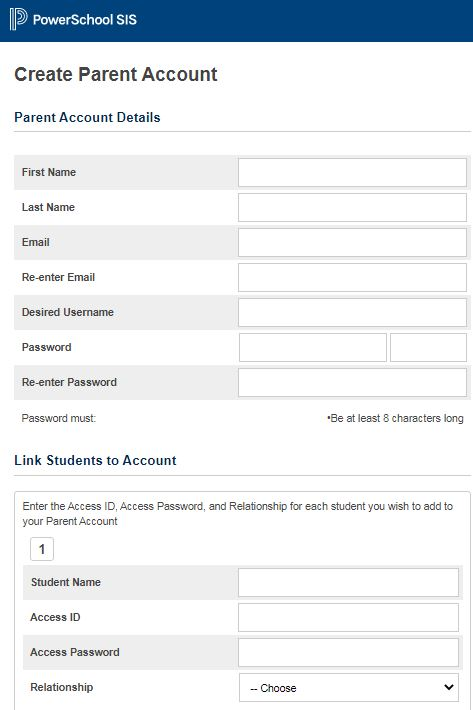Click the Create Parent Account title
Image resolution: width=473 pixels, height=710 pixels.
click(x=116, y=74)
